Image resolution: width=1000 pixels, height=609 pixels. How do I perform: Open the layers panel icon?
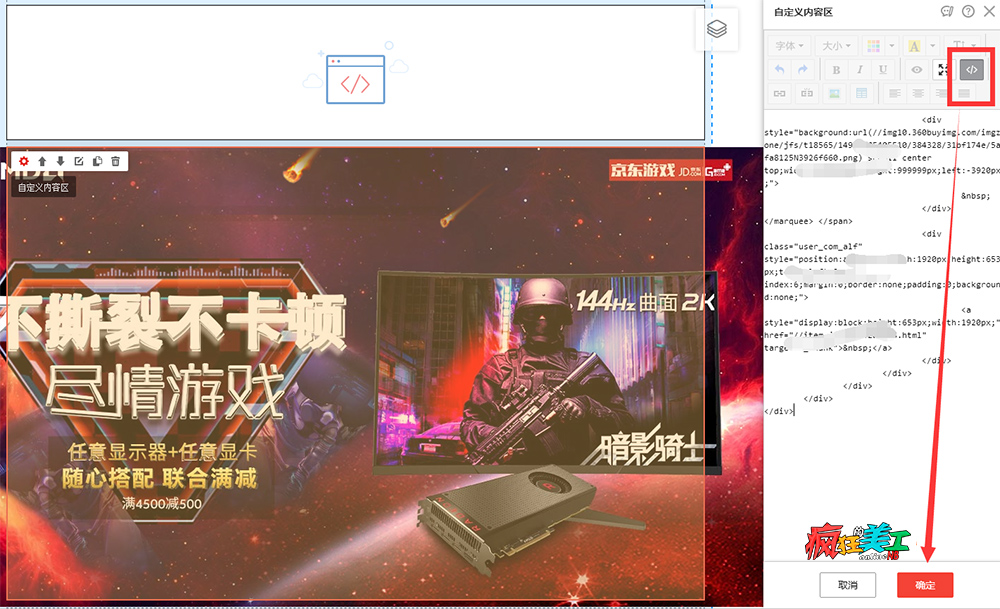[717, 29]
